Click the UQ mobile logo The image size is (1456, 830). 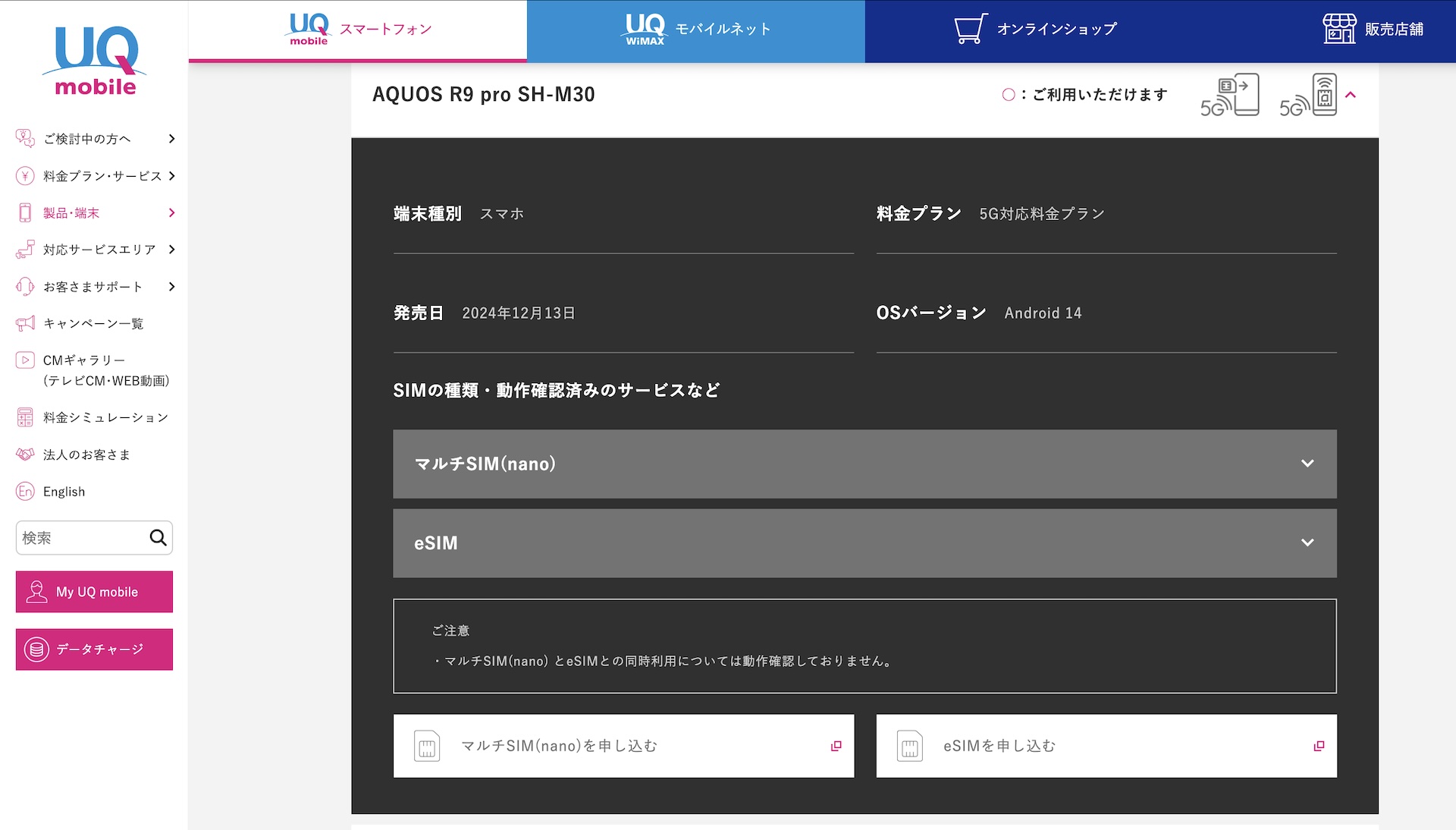click(x=95, y=61)
